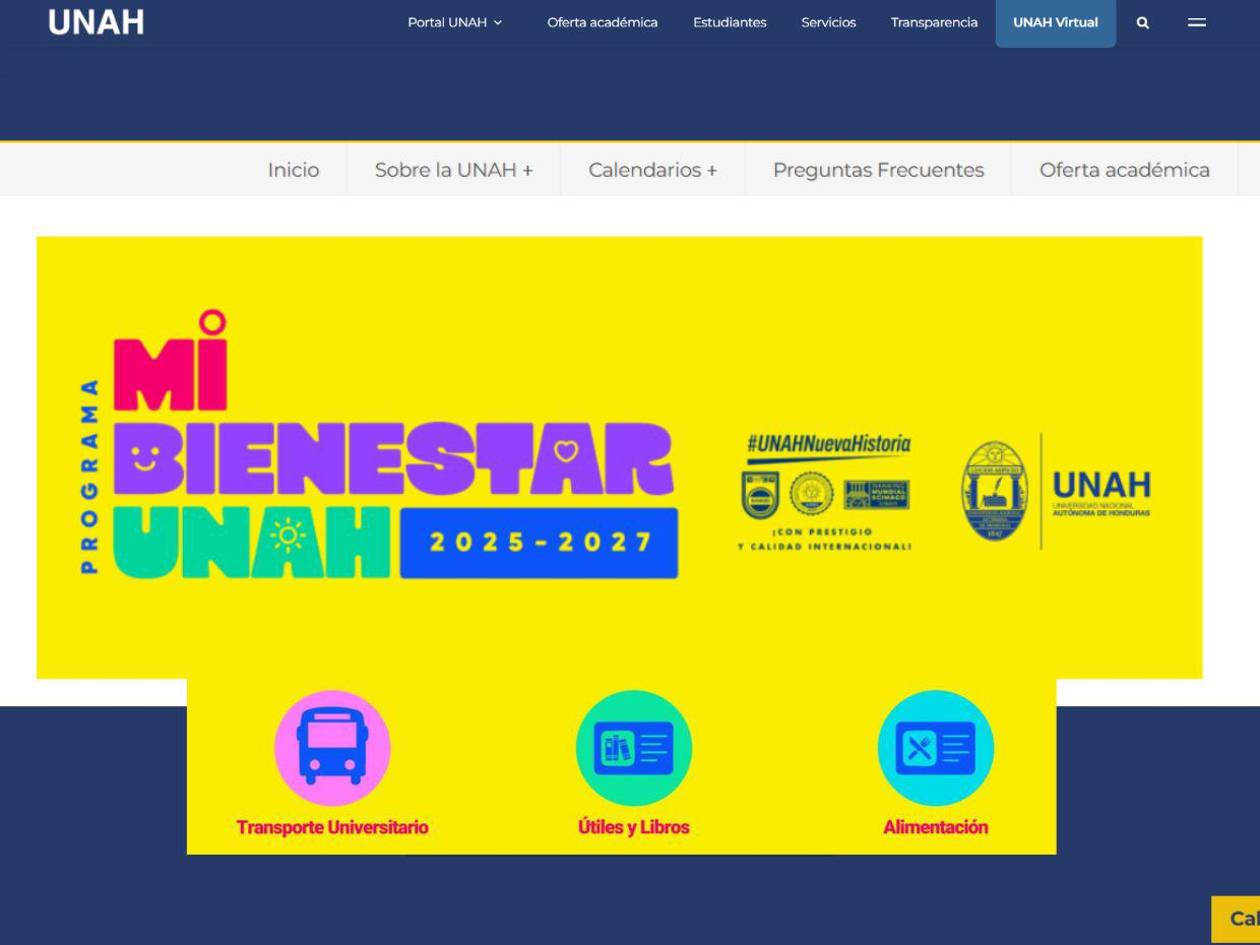Click the yellow Cal tab bottom right
1260x945 pixels.
click(1239, 918)
